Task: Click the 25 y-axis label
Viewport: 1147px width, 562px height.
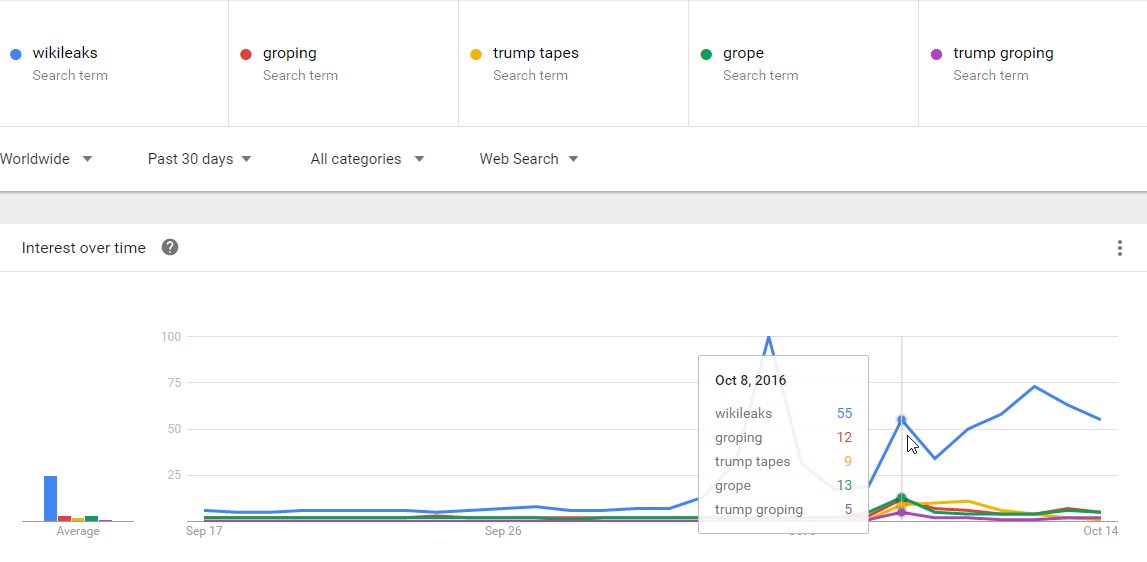Action: [174, 475]
